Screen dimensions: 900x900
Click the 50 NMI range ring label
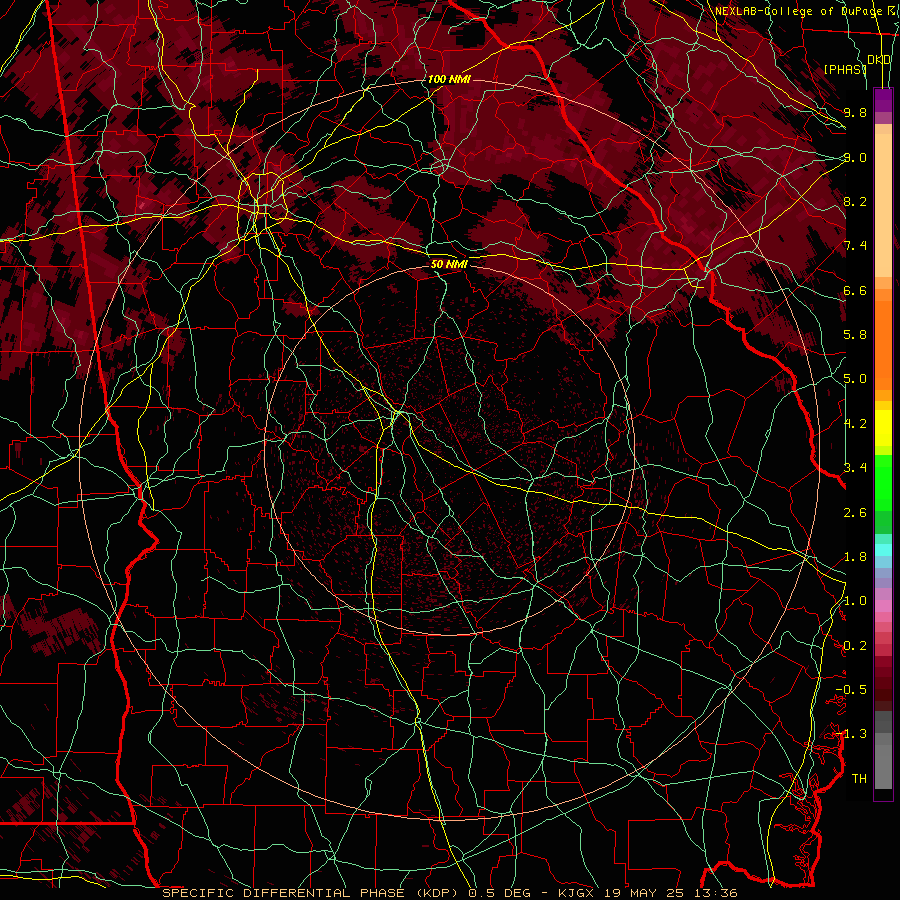449,264
